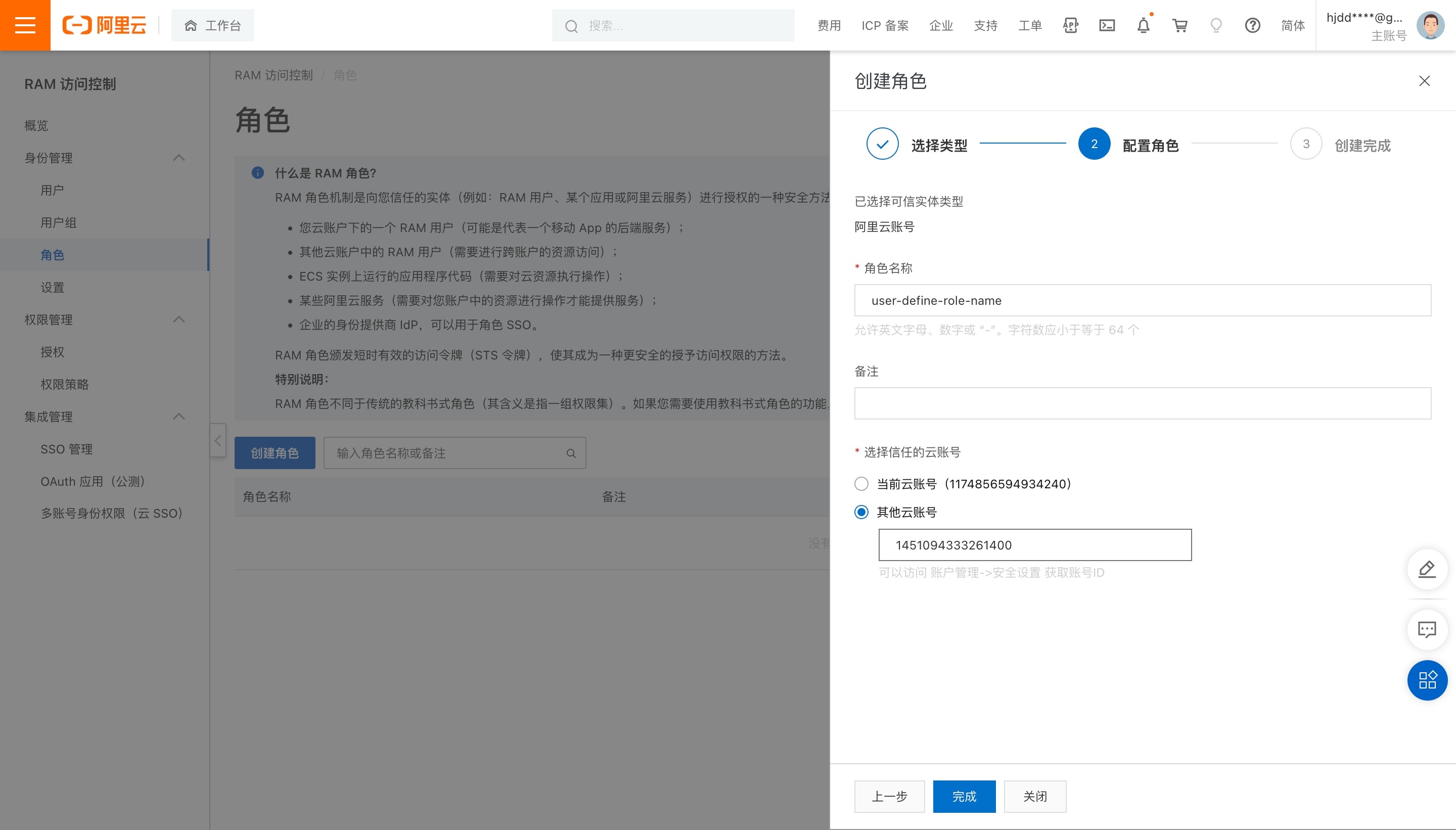Select 角色 in the sidebar
The width and height of the screenshot is (1456, 830).
pyautogui.click(x=52, y=255)
